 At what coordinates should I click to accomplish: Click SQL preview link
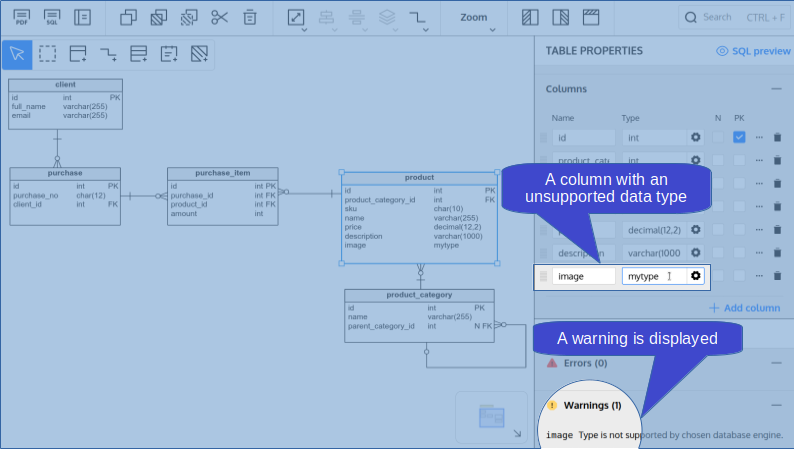coord(753,51)
